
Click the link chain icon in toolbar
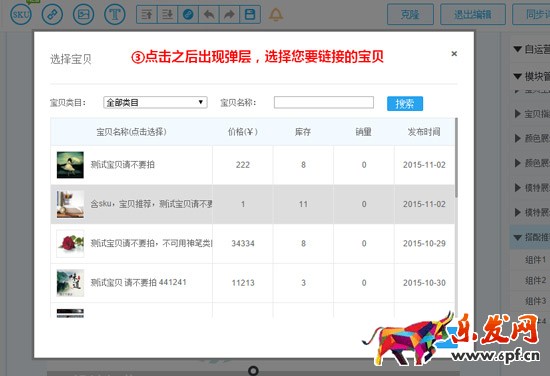(x=52, y=14)
